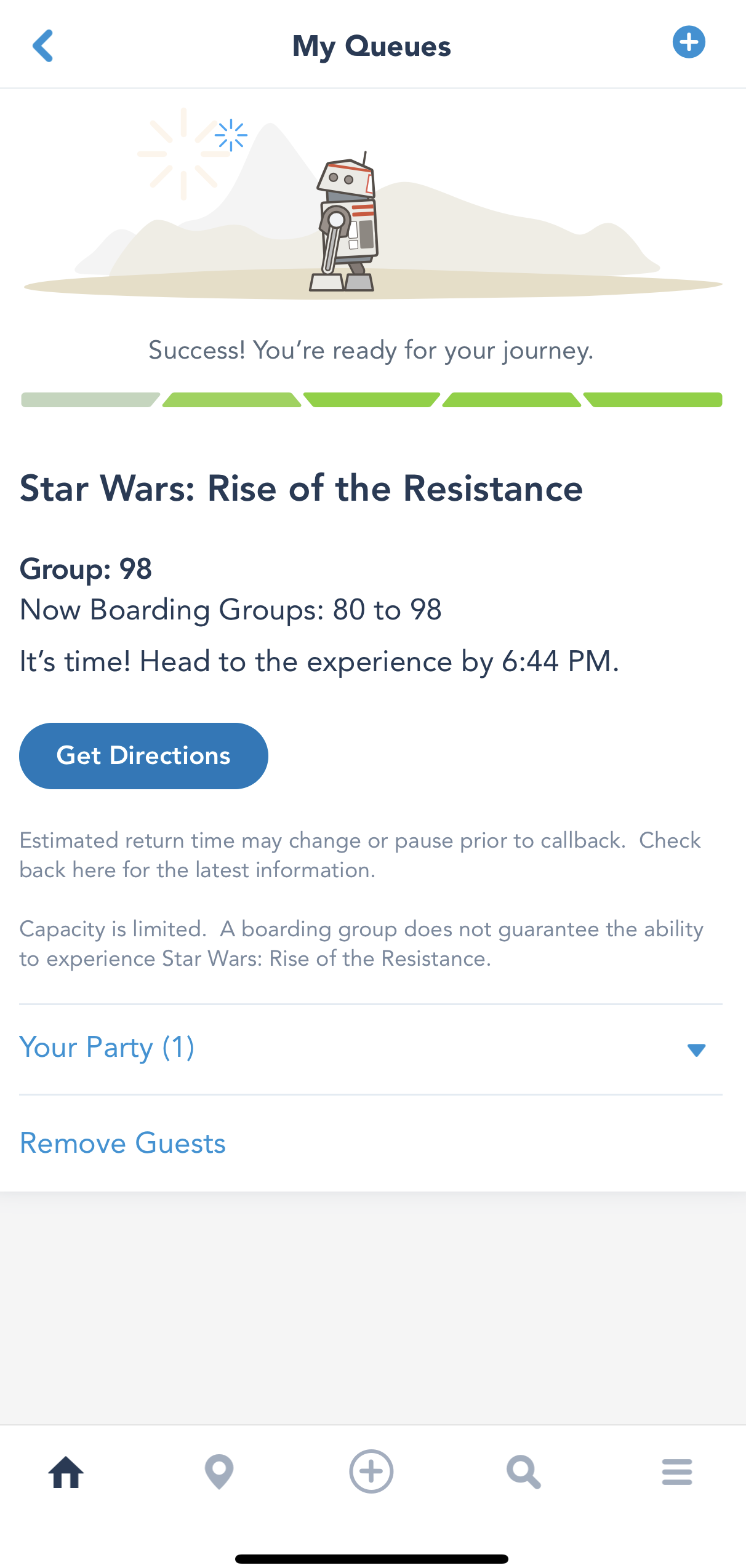Select the Remove Guests link
Screen dimensions: 746x1568
(122, 1143)
